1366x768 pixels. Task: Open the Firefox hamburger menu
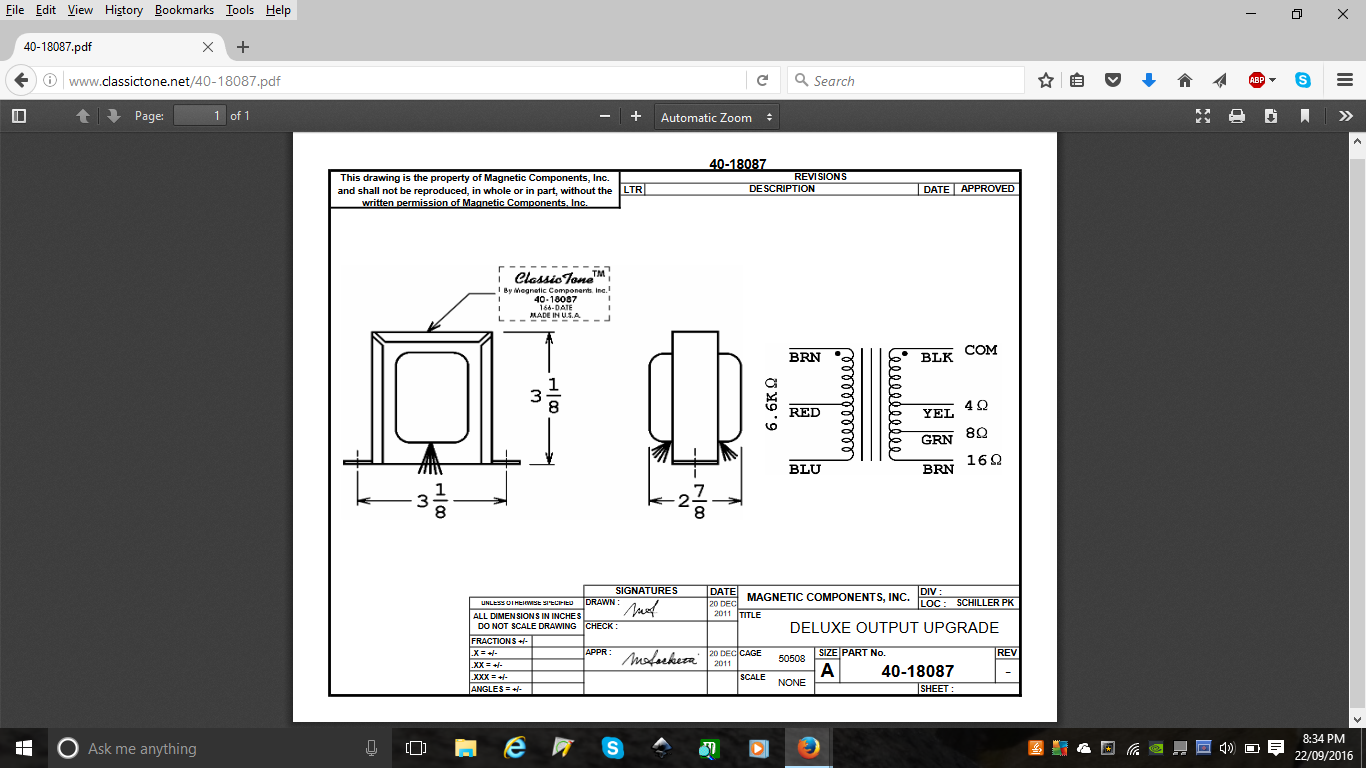coord(1345,80)
